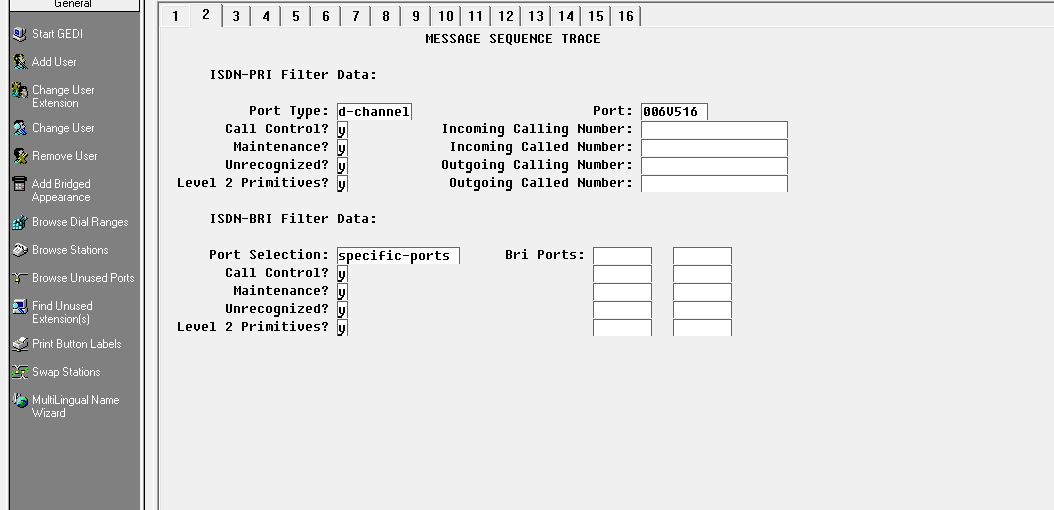Focus the Incoming Calling Number field
1054x510 pixels.
coord(714,130)
